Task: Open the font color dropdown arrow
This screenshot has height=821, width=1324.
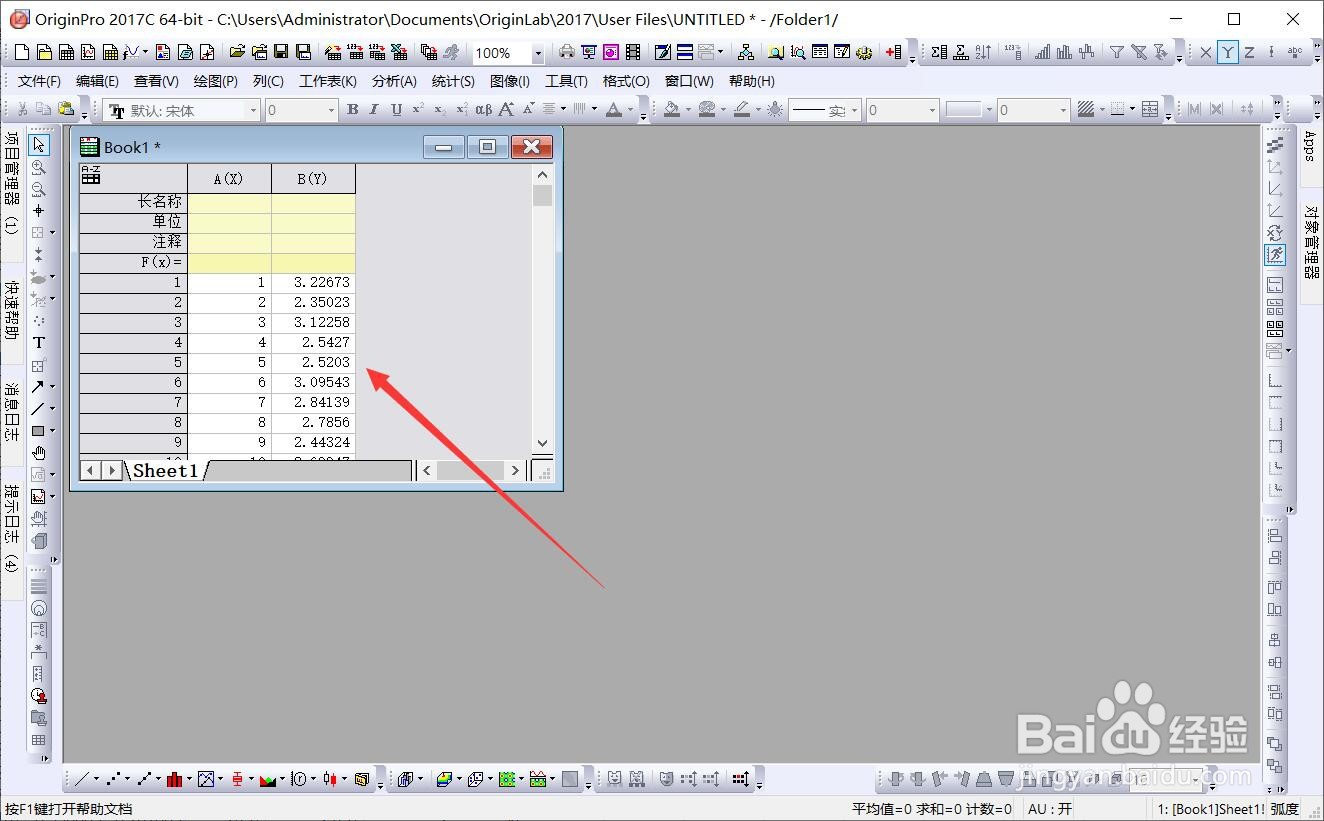Action: (x=630, y=110)
